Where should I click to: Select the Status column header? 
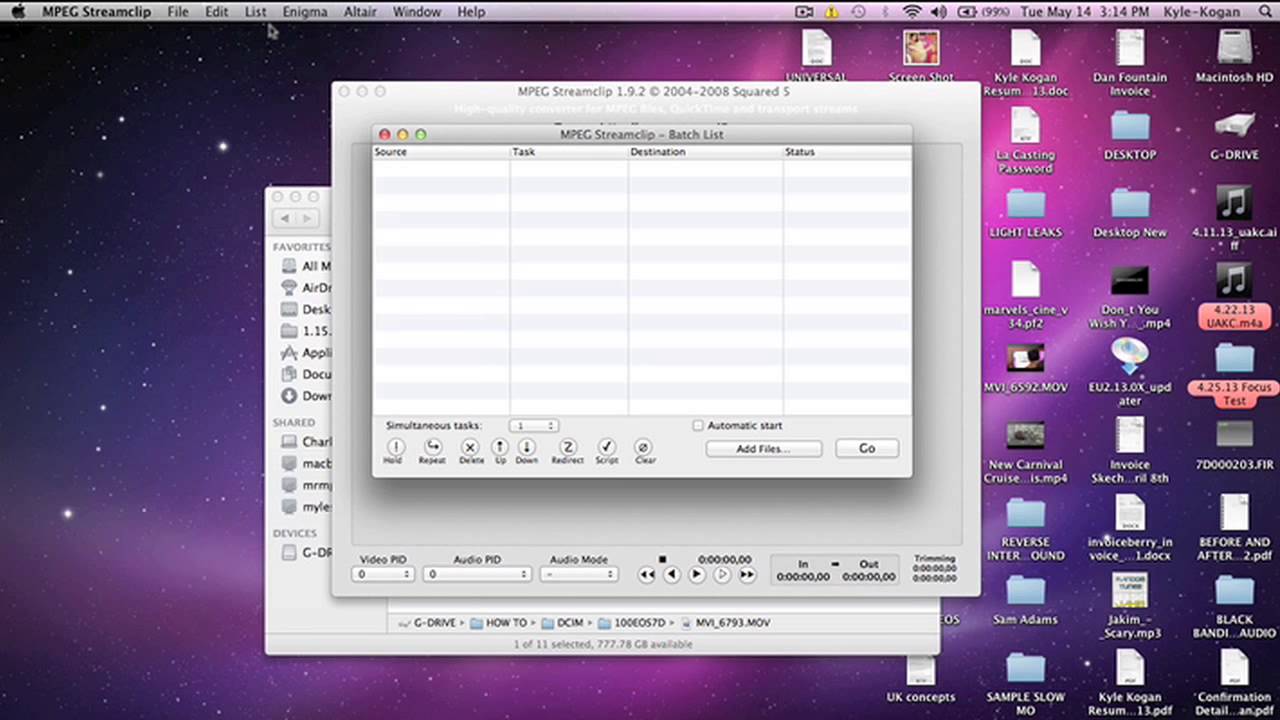(x=847, y=152)
